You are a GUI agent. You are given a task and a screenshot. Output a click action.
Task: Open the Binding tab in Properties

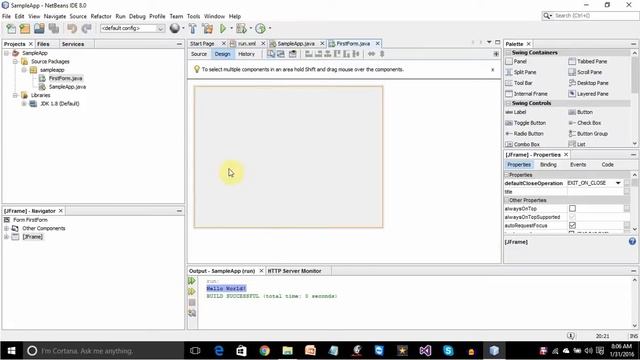[x=548, y=164]
